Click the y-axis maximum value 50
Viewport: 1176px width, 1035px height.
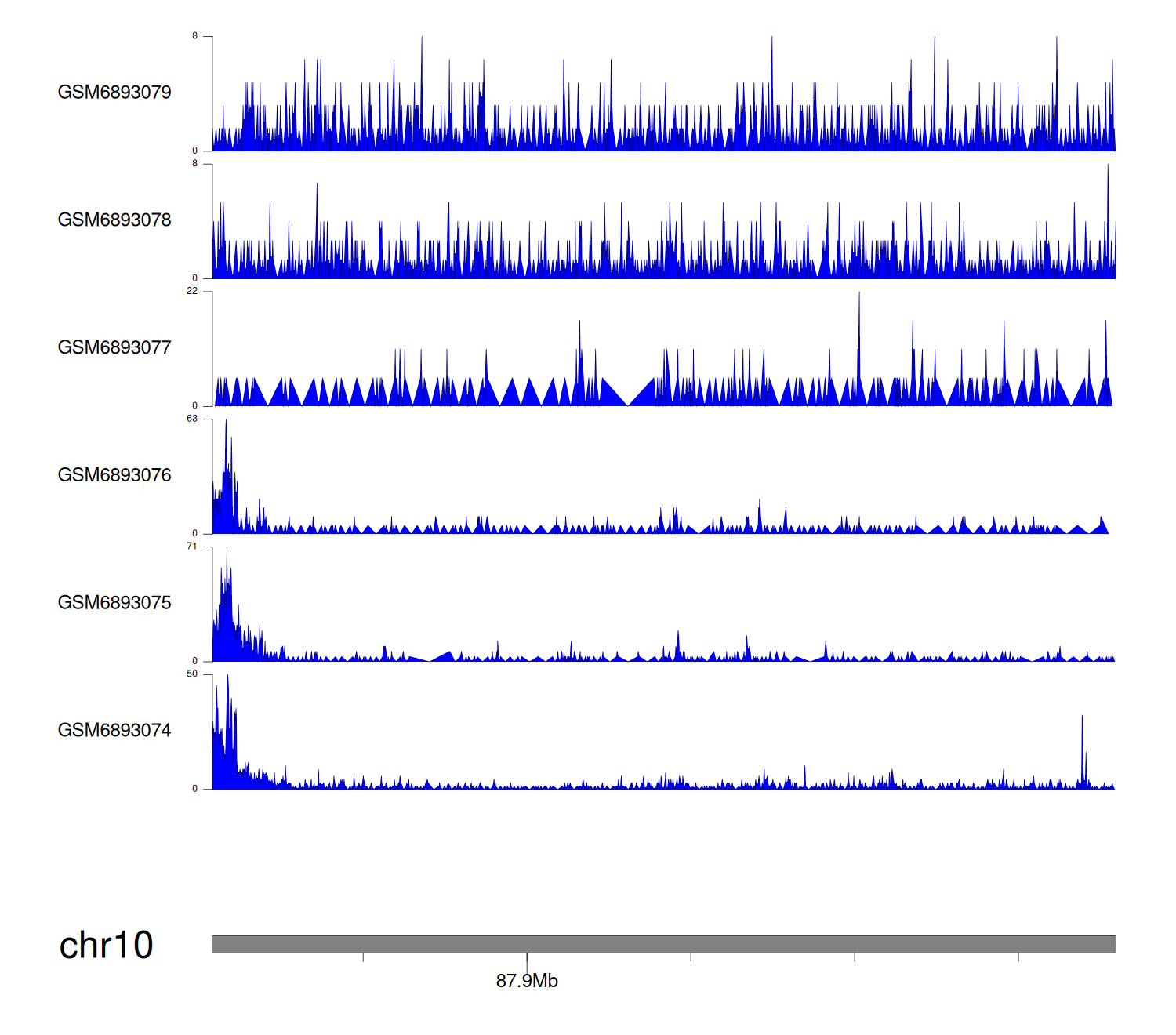(192, 674)
